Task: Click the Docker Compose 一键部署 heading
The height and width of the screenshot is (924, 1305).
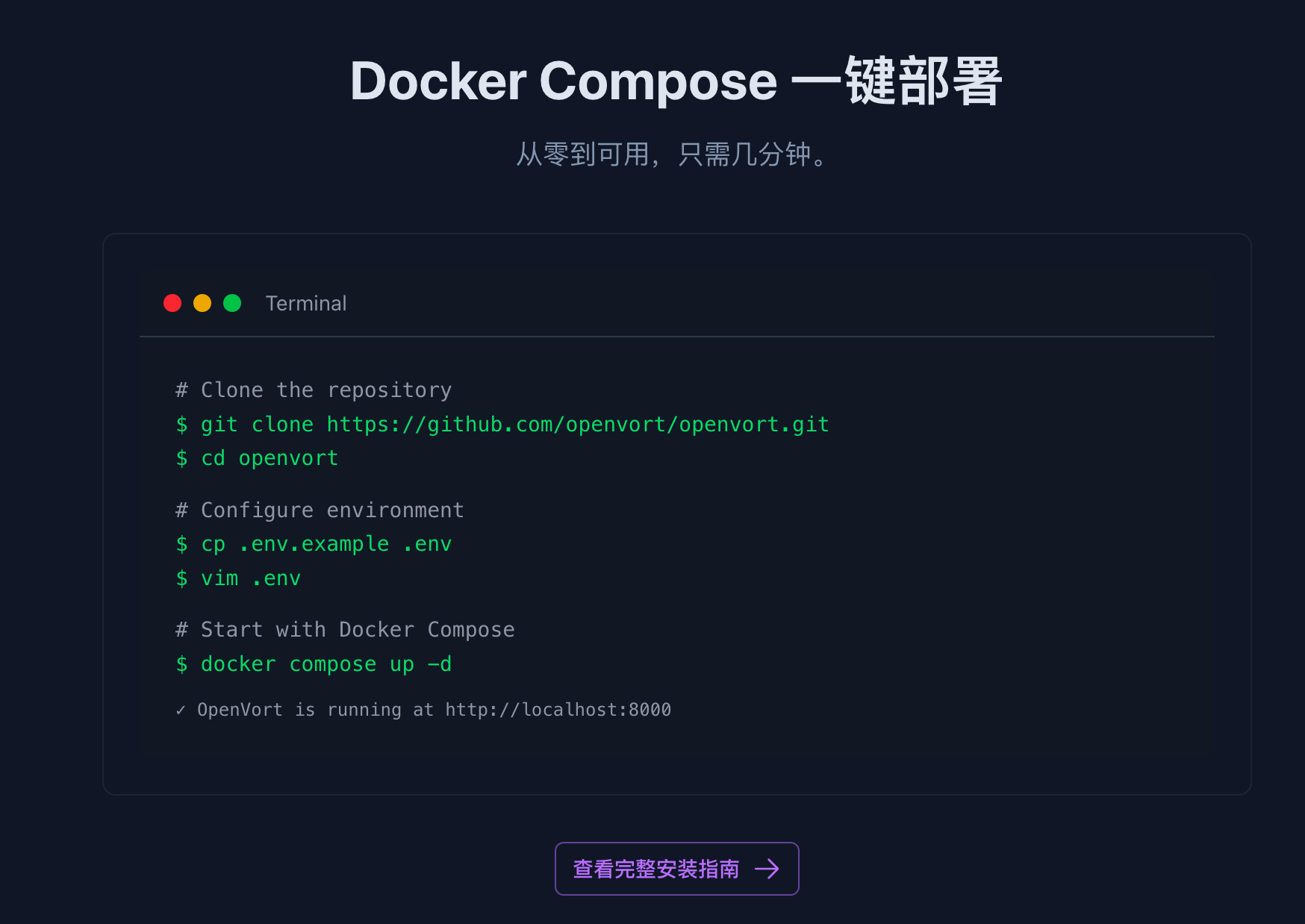Action: [676, 81]
